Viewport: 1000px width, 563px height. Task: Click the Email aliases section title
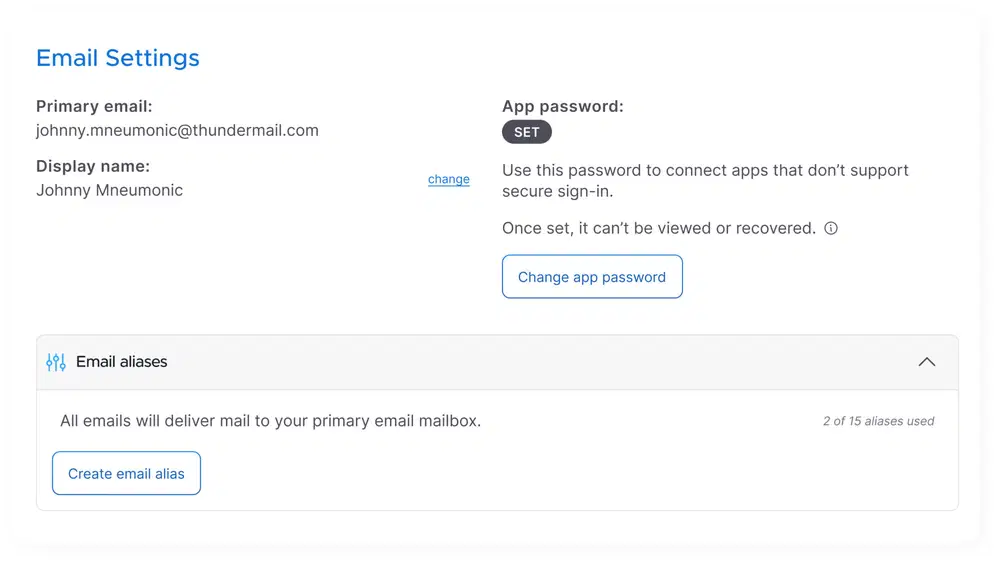pyautogui.click(x=122, y=362)
